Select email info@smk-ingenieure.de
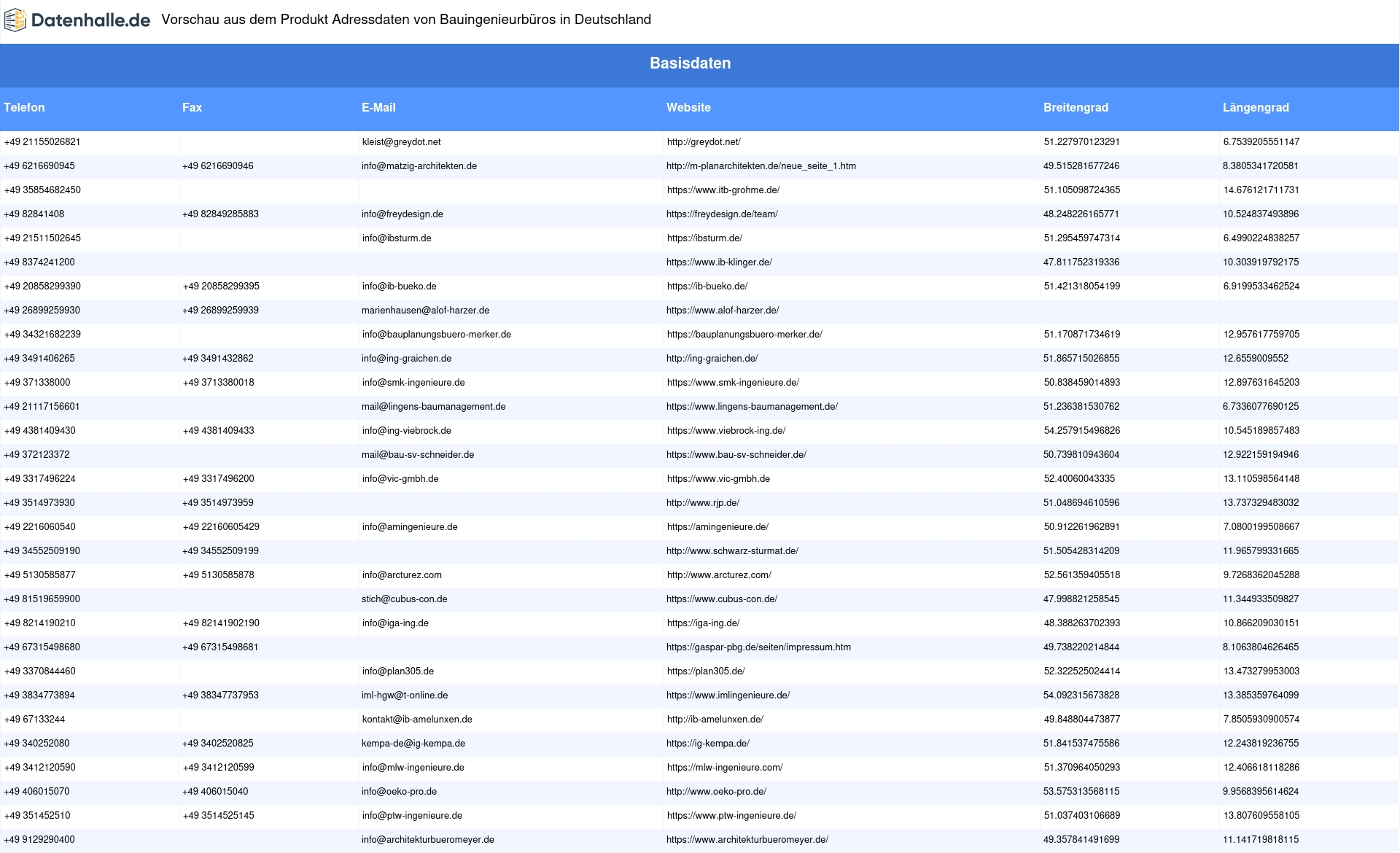Screen dimensions: 1400x853 (x=413, y=383)
